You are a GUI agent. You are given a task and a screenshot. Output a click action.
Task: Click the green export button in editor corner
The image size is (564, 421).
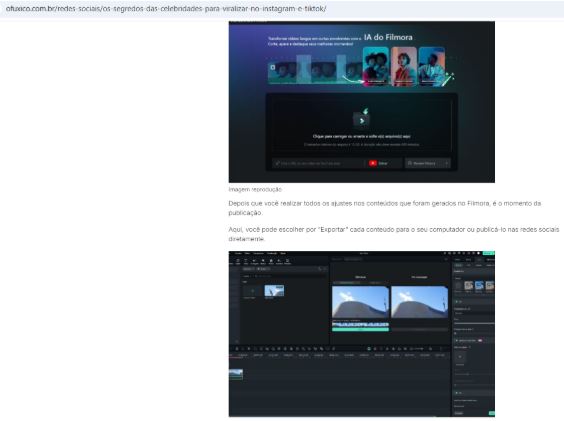click(488, 253)
